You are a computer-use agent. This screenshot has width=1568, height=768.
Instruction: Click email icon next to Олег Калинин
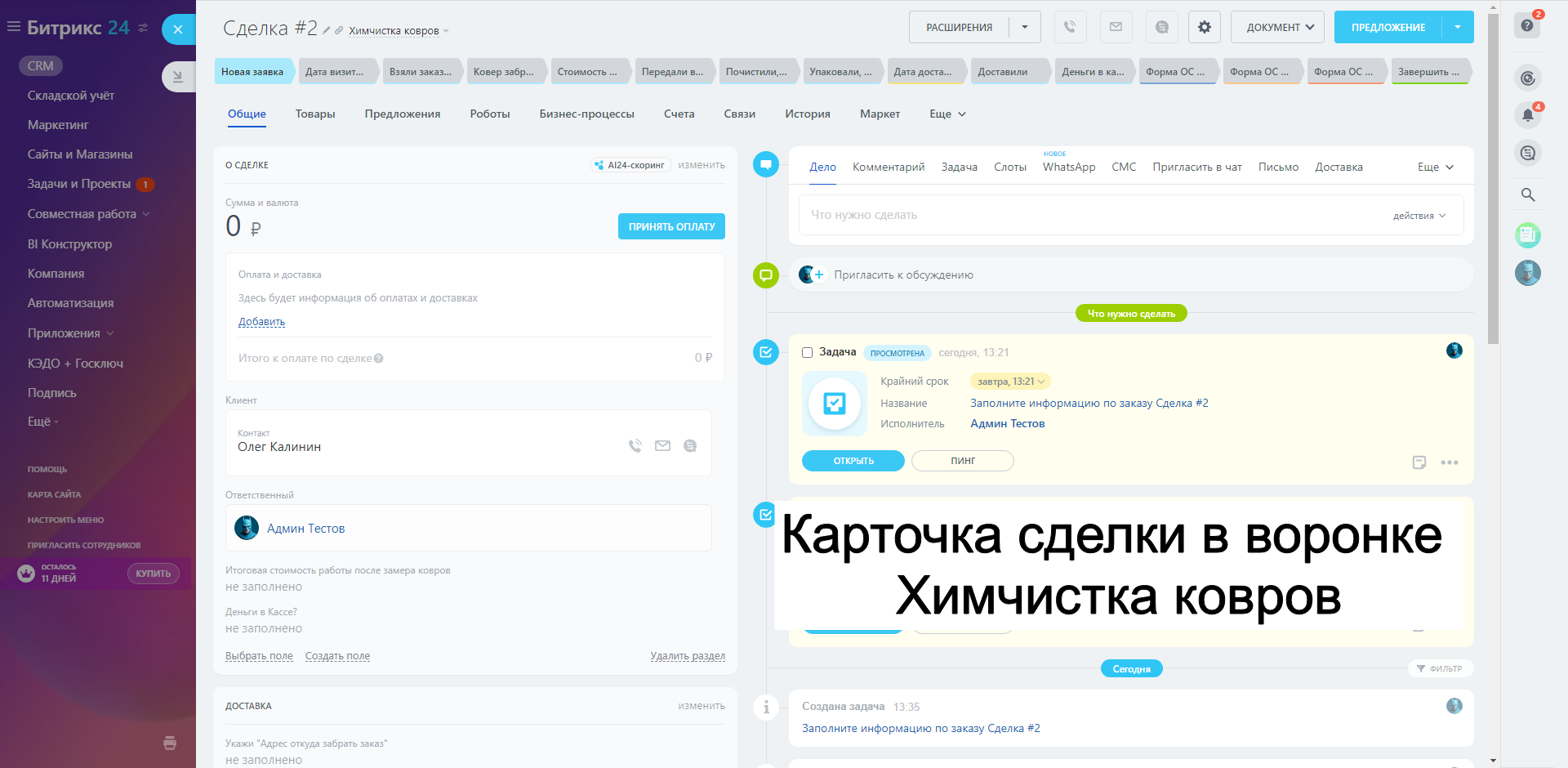click(x=662, y=446)
